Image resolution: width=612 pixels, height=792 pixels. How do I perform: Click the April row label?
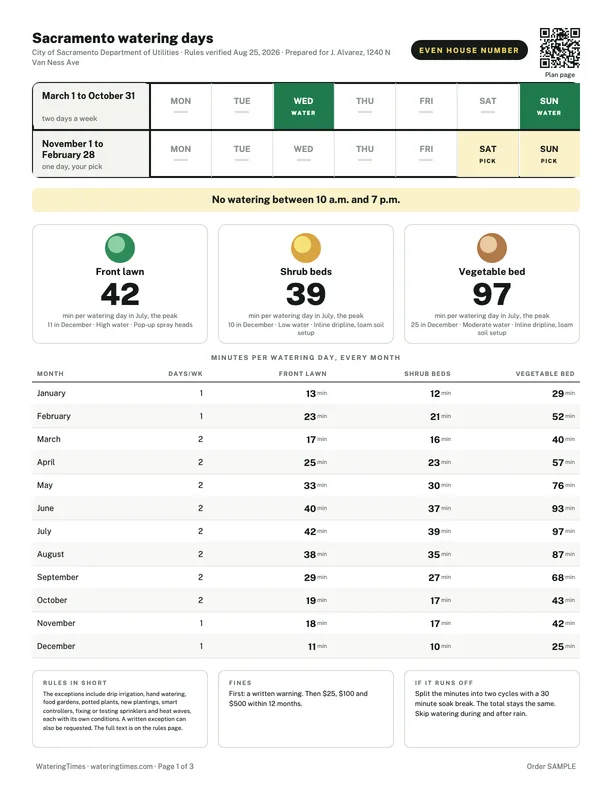tap(46, 462)
